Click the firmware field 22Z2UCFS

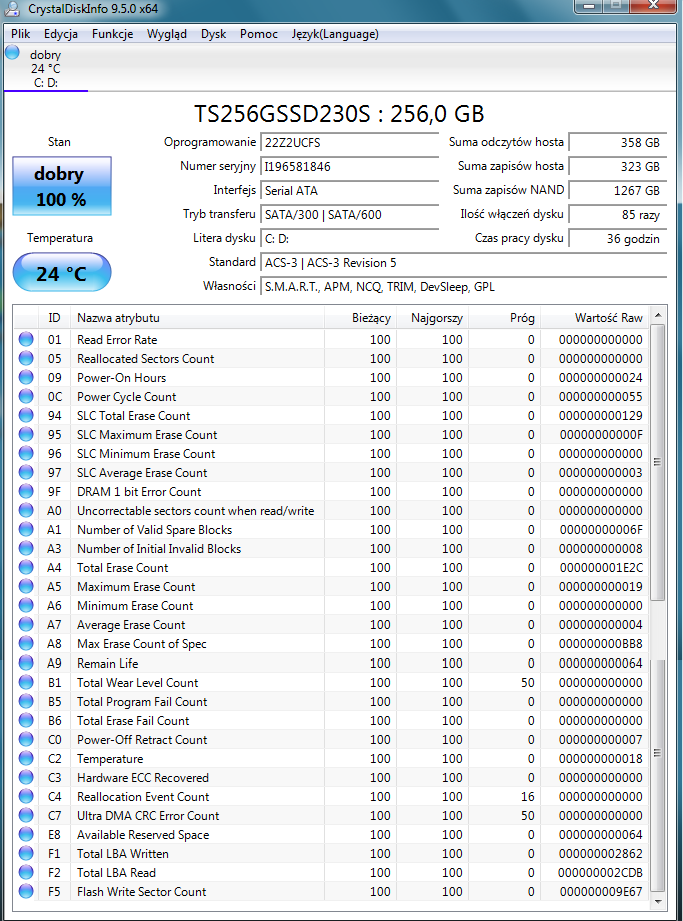(349, 143)
